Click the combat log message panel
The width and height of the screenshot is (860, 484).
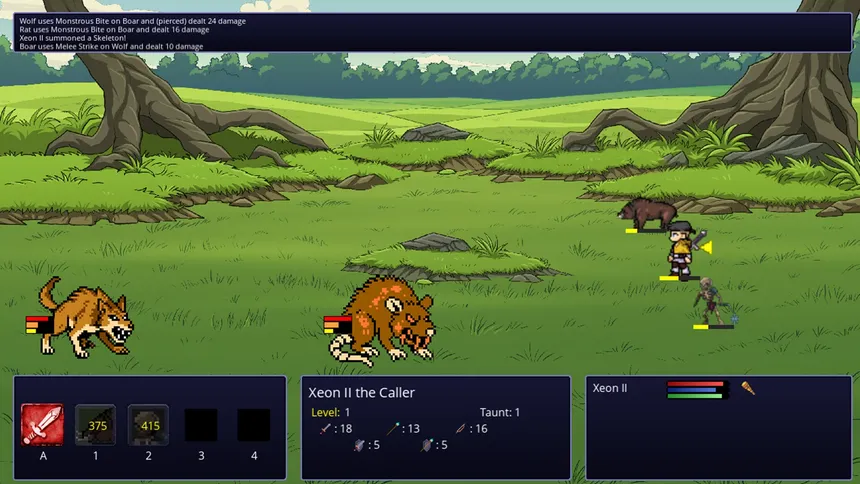433,33
